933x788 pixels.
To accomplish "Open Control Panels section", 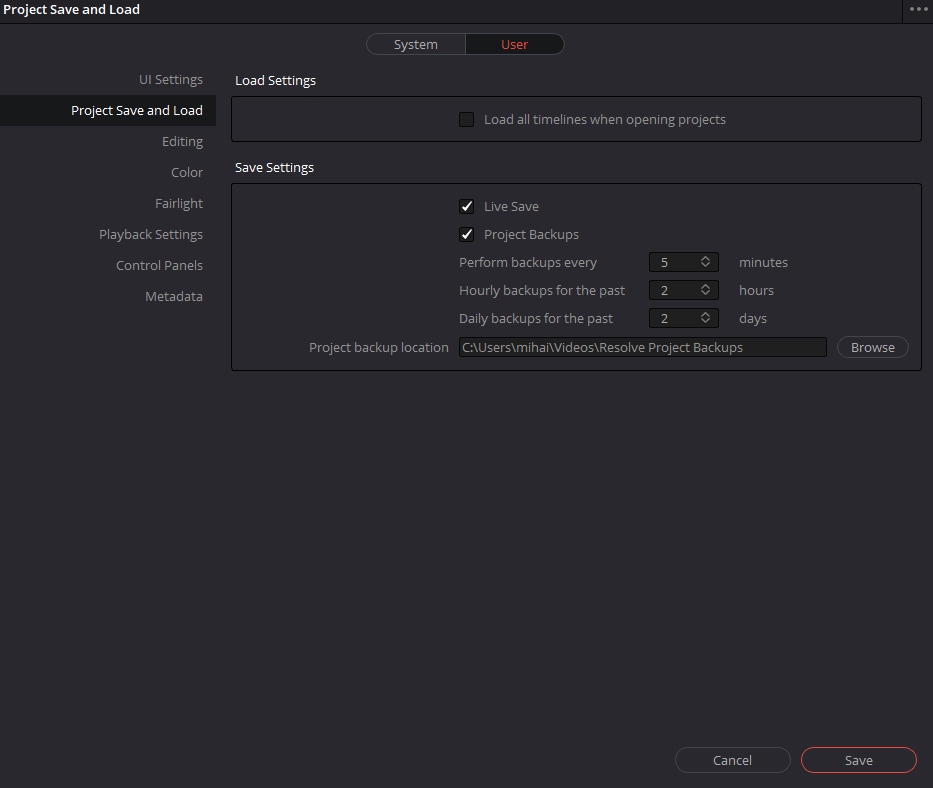I will click(x=159, y=265).
